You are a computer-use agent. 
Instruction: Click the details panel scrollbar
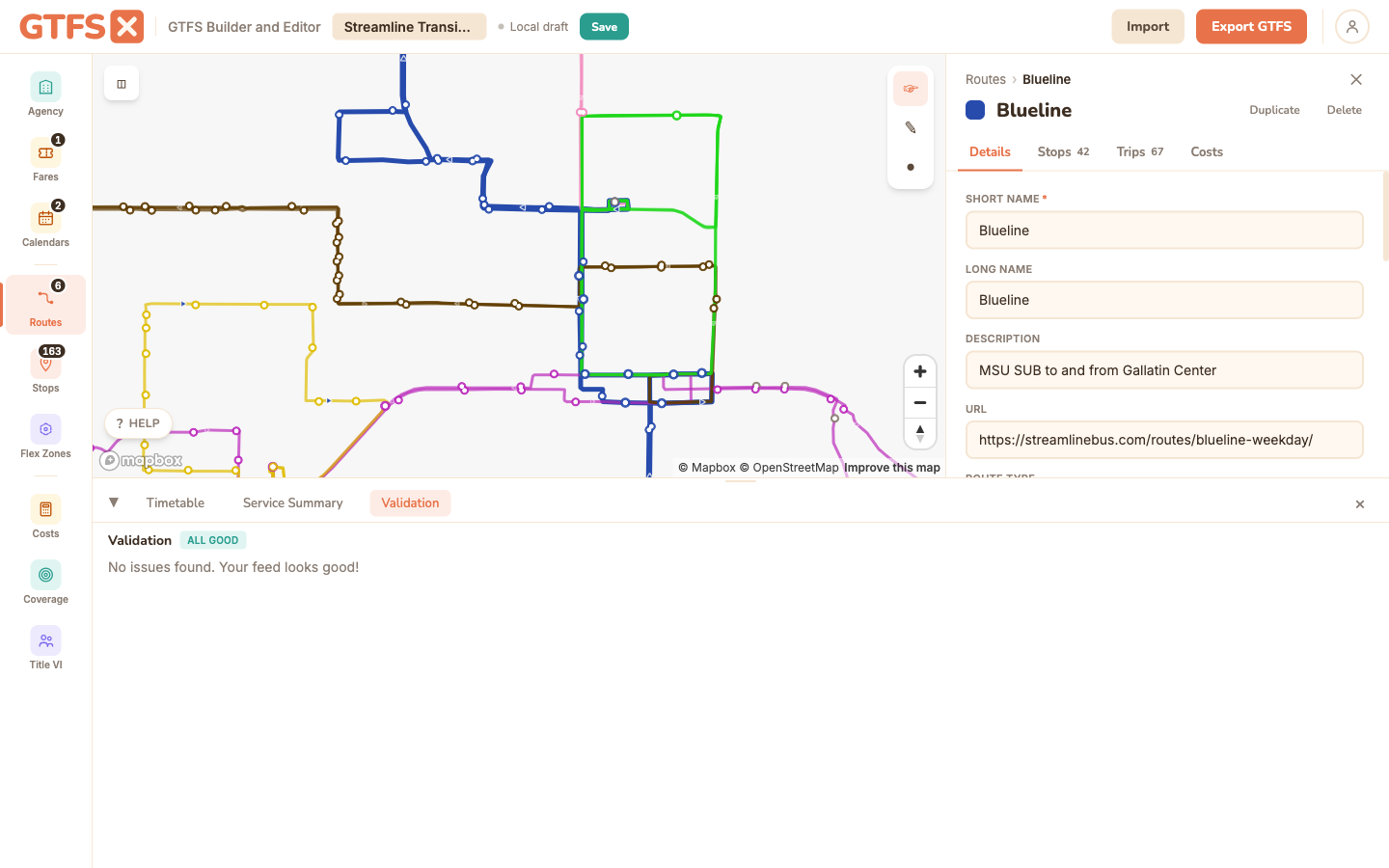(x=1386, y=216)
